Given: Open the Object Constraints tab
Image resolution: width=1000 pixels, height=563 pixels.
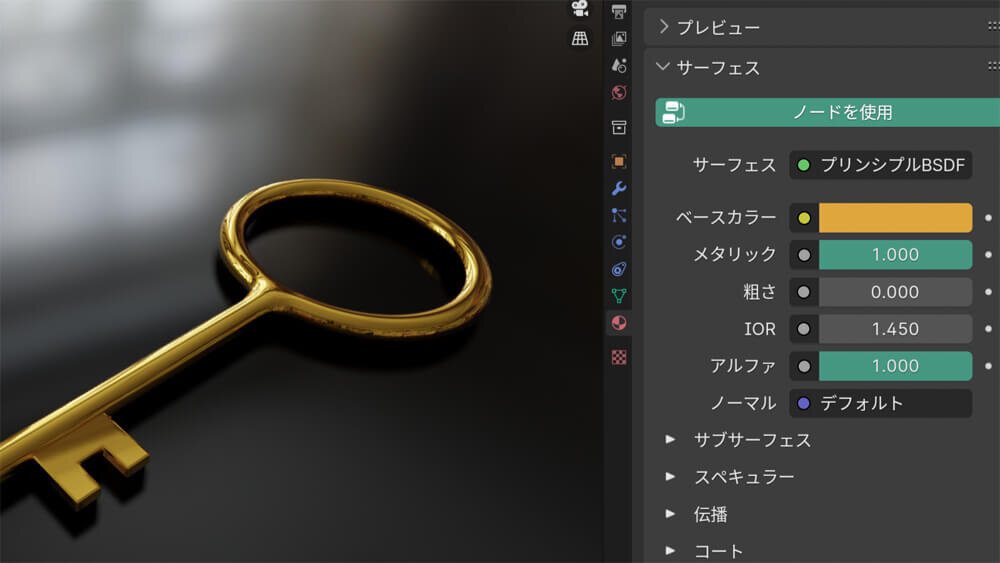Looking at the screenshot, I should click(x=619, y=269).
